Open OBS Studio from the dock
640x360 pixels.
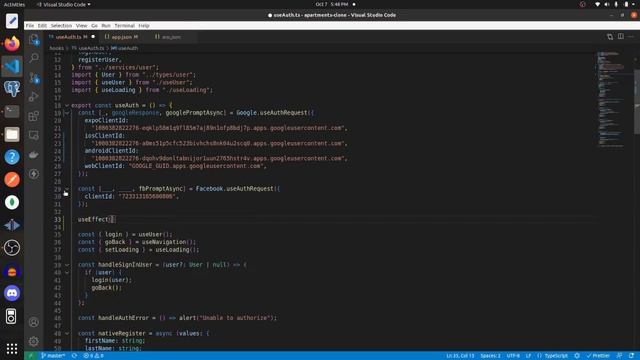click(12, 248)
